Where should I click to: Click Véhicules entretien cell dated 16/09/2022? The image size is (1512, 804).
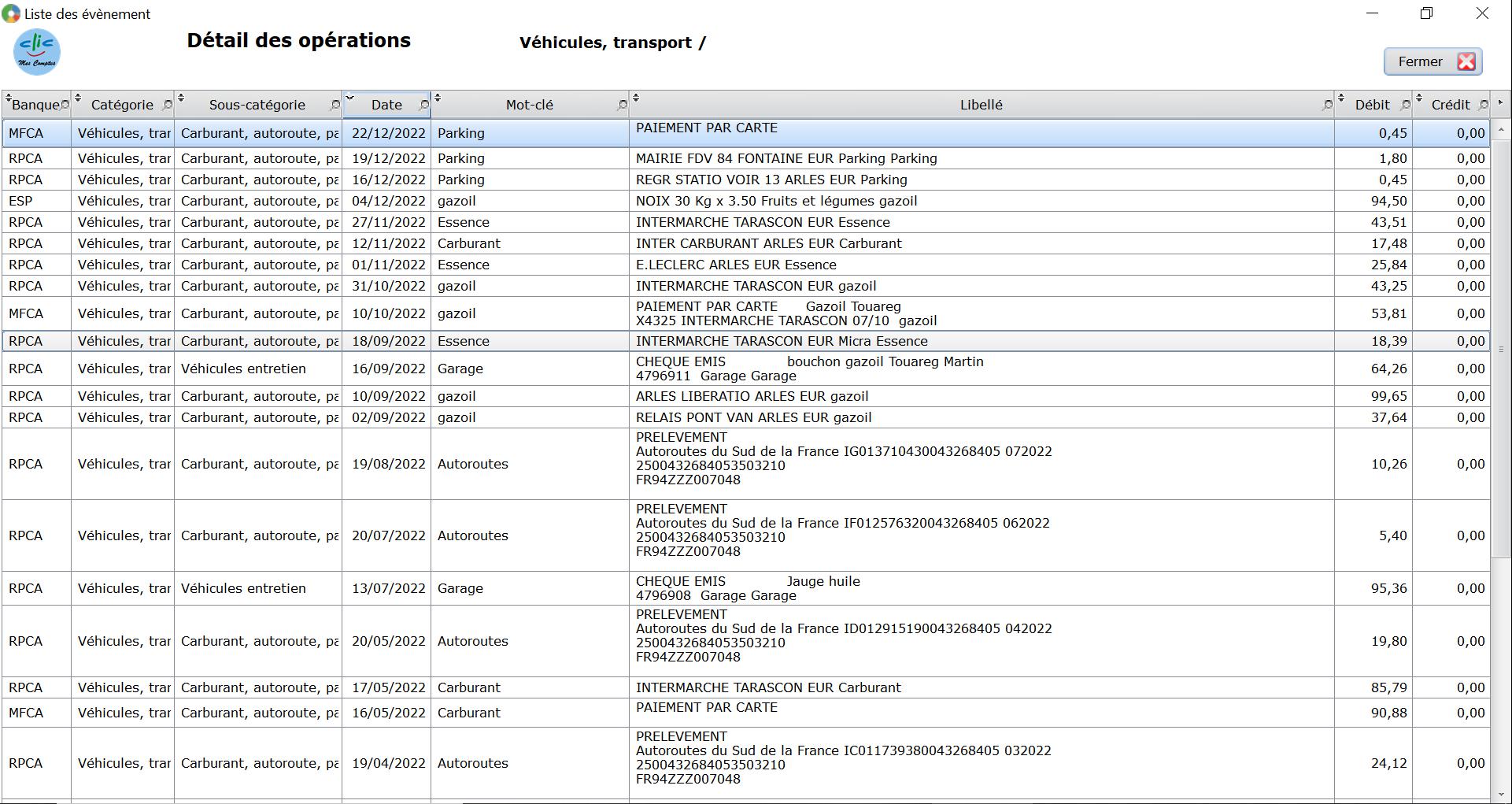[258, 369]
